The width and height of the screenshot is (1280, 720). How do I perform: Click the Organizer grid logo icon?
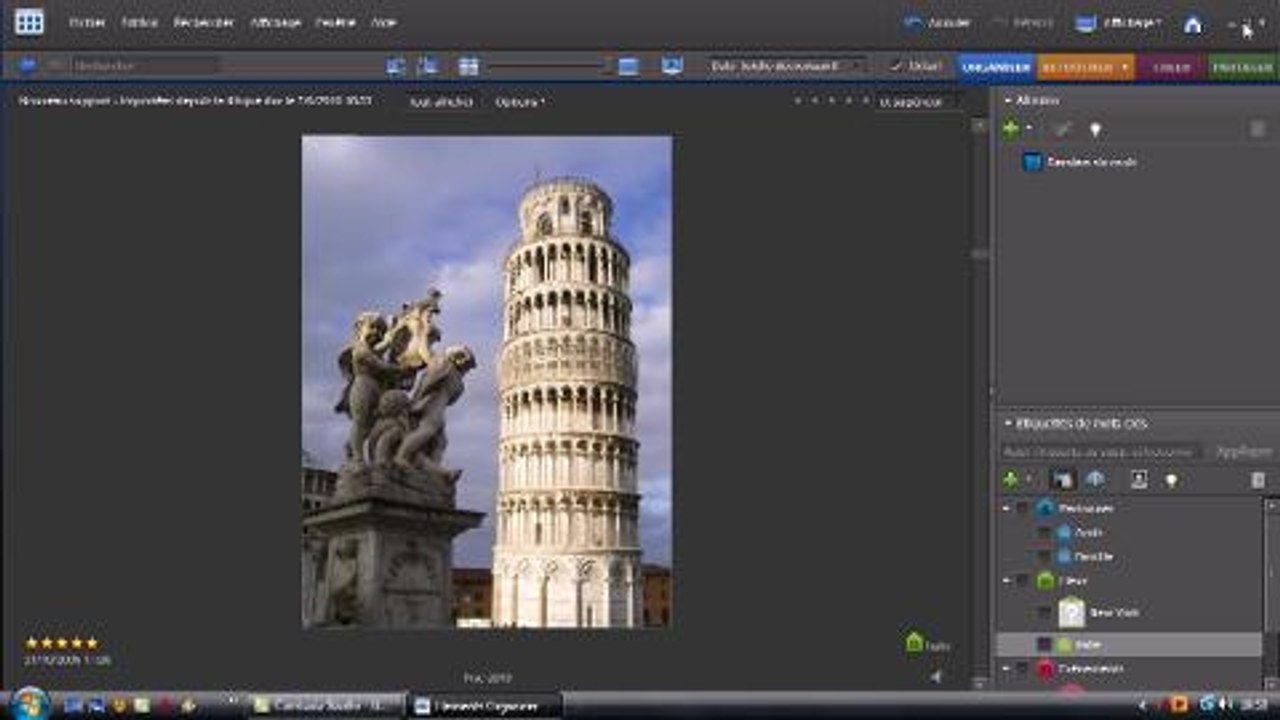pyautogui.click(x=29, y=22)
